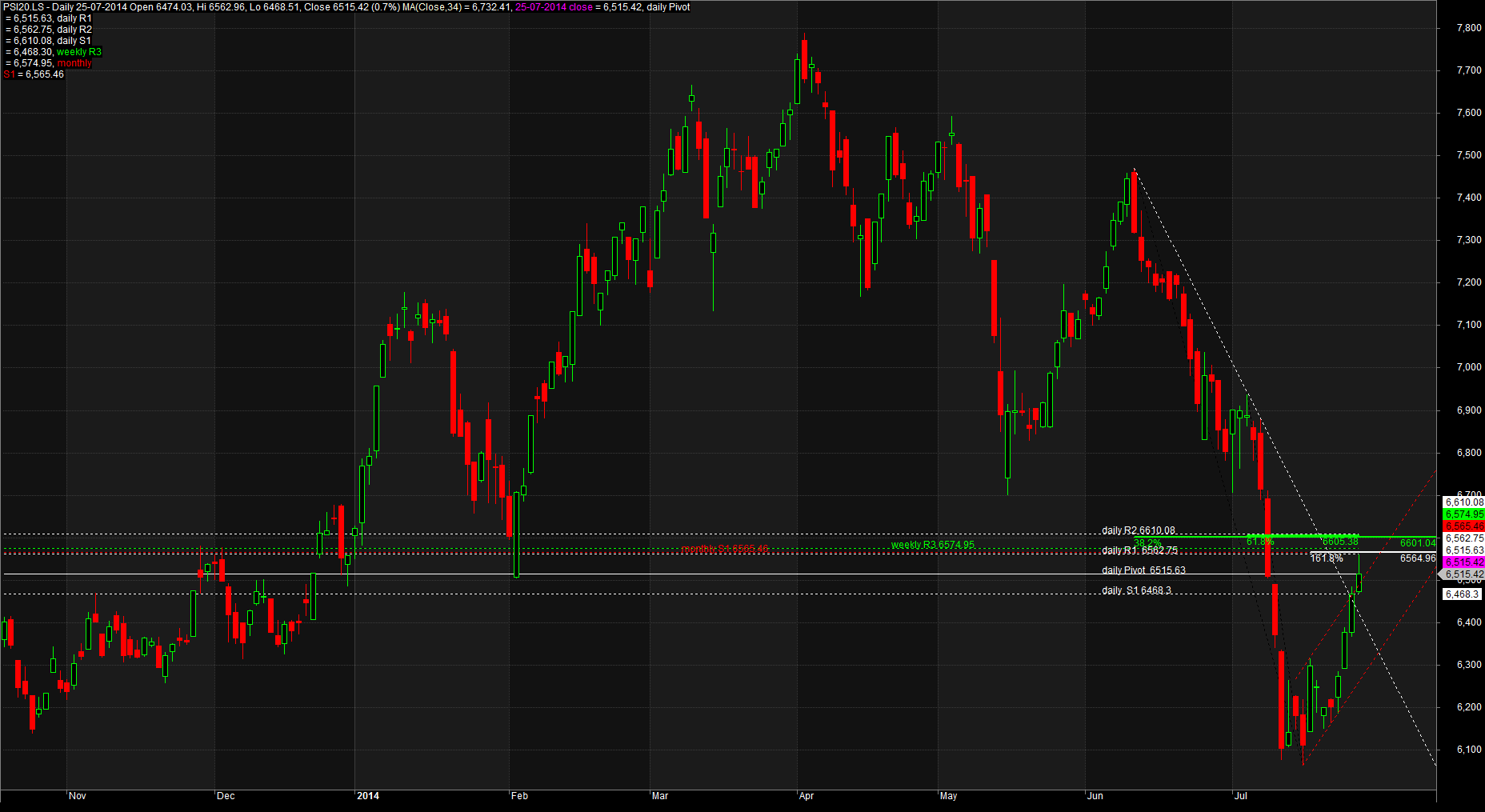Click the 161.8% Fibonacci extension label
This screenshot has width=1485, height=812.
pos(1327,558)
